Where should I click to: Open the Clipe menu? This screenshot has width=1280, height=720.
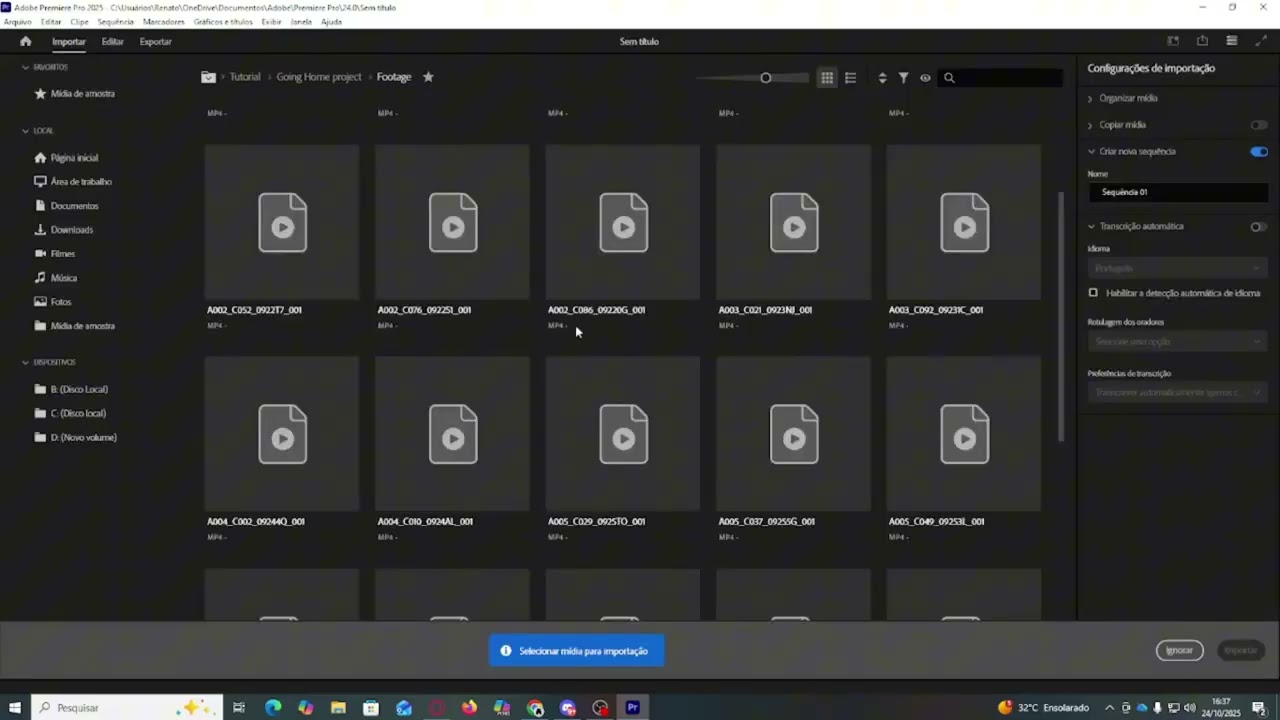[79, 22]
